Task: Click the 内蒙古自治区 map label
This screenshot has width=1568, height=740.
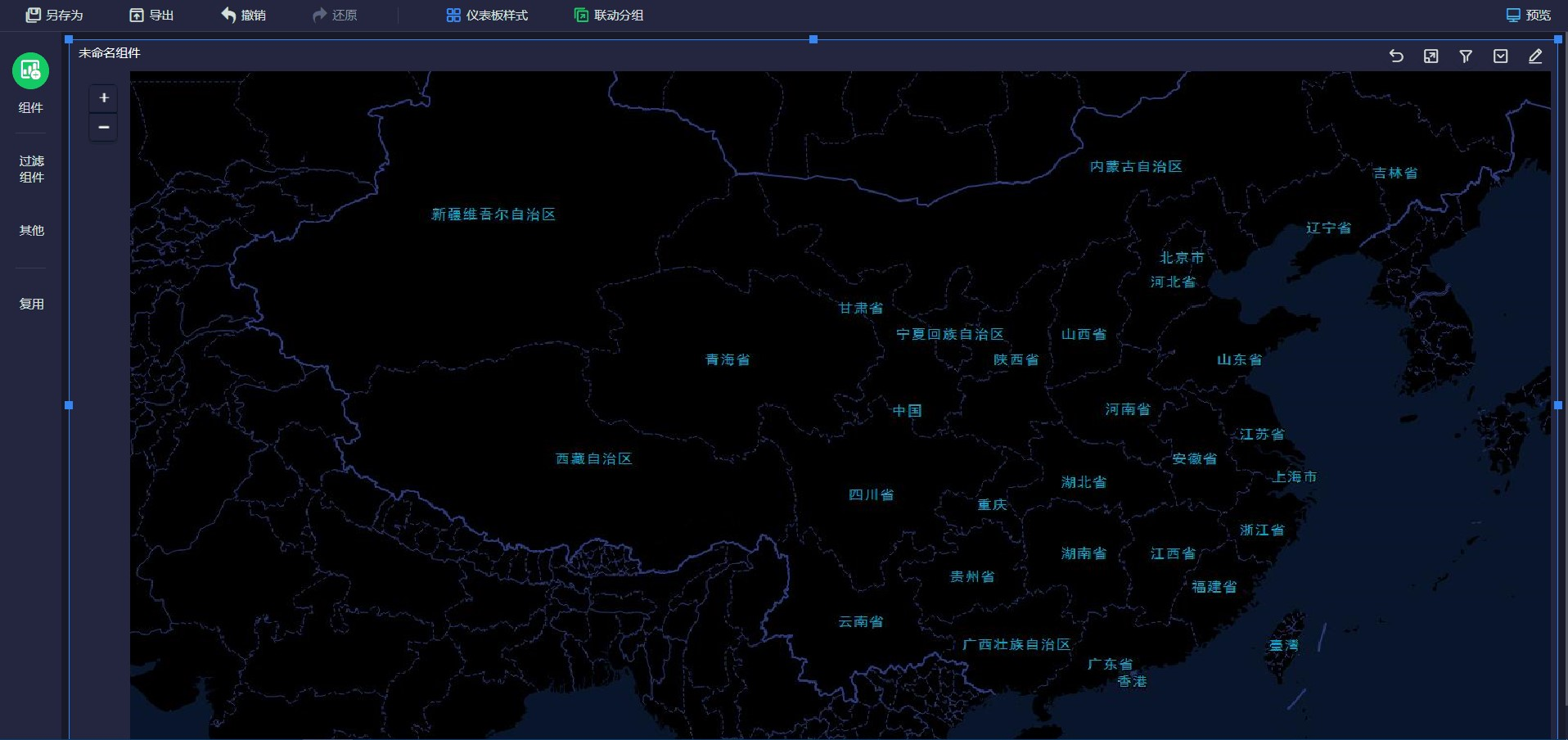Action: click(1136, 167)
